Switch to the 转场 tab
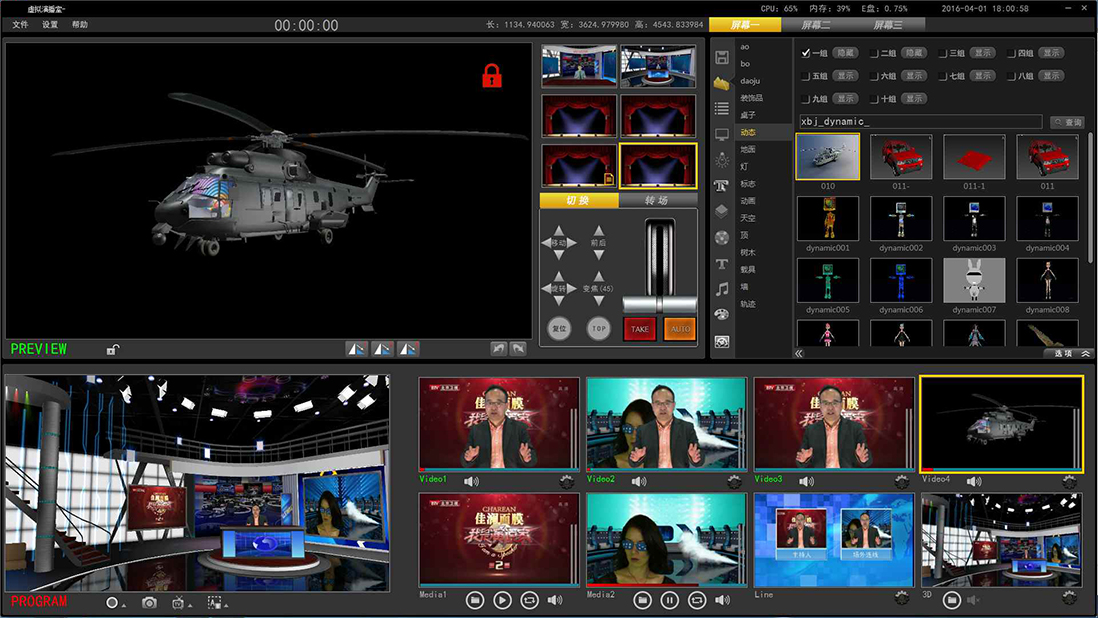This screenshot has height=618, width=1098. pos(657,201)
